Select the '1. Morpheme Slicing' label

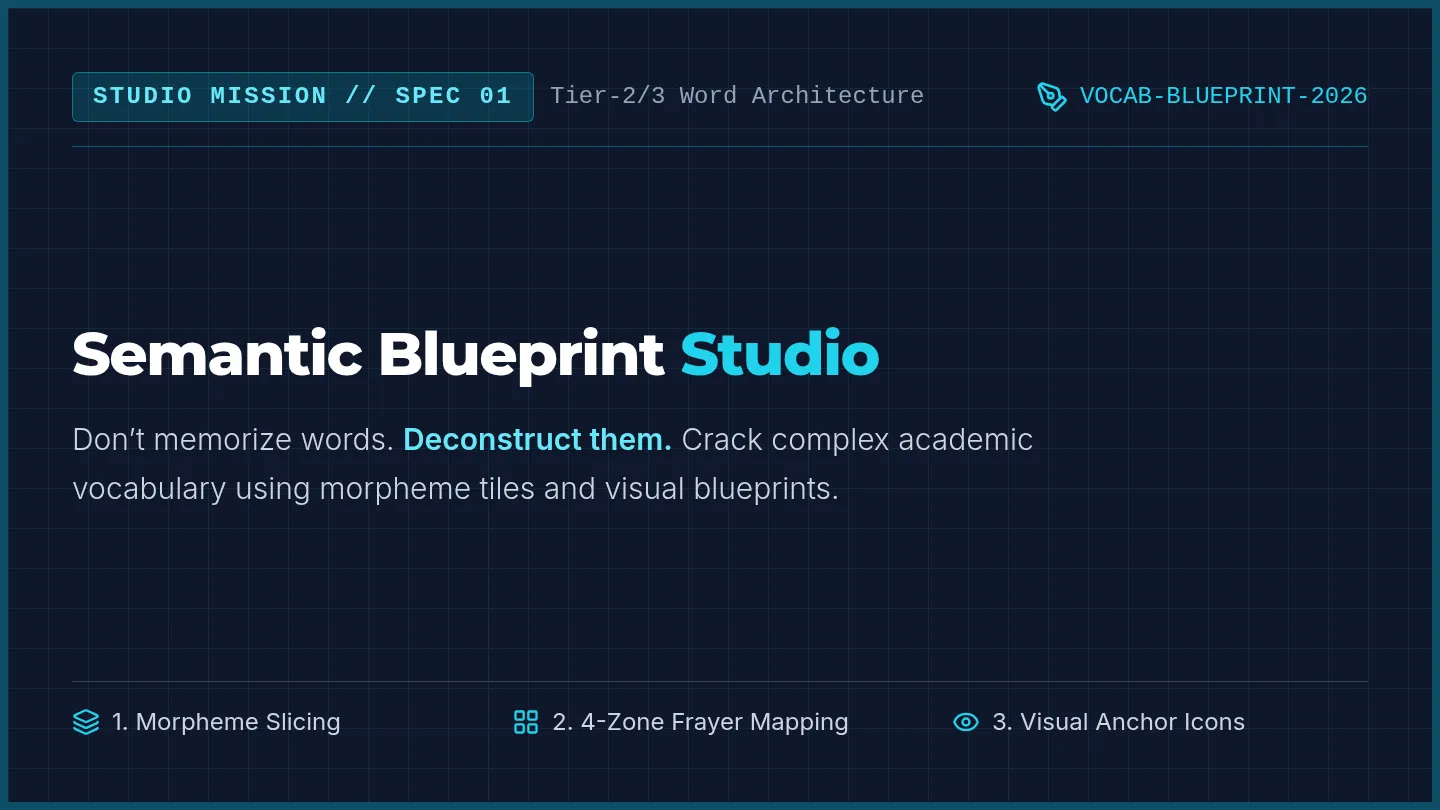tap(226, 722)
